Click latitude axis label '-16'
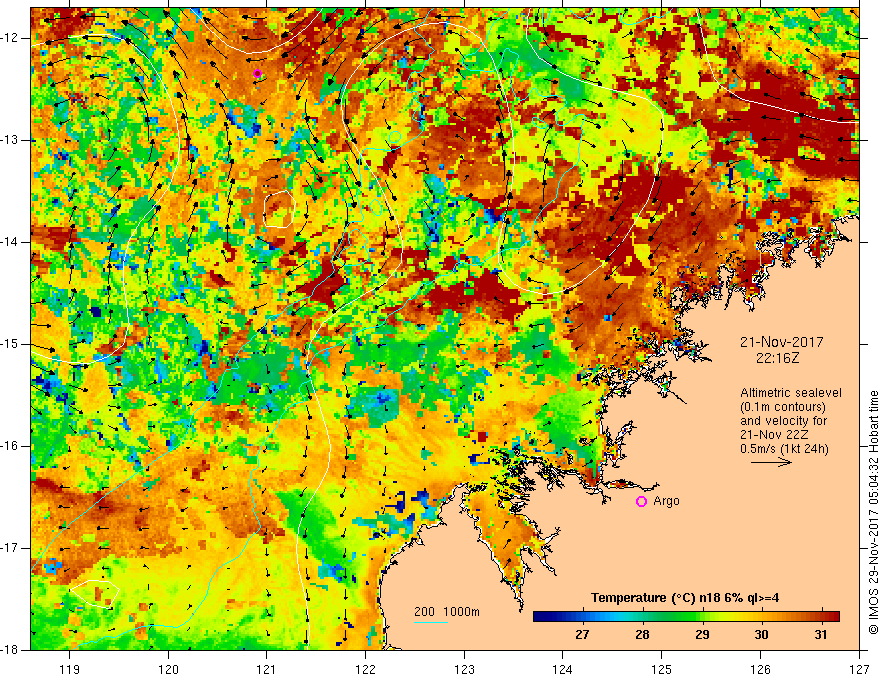880x680 pixels. (10, 446)
